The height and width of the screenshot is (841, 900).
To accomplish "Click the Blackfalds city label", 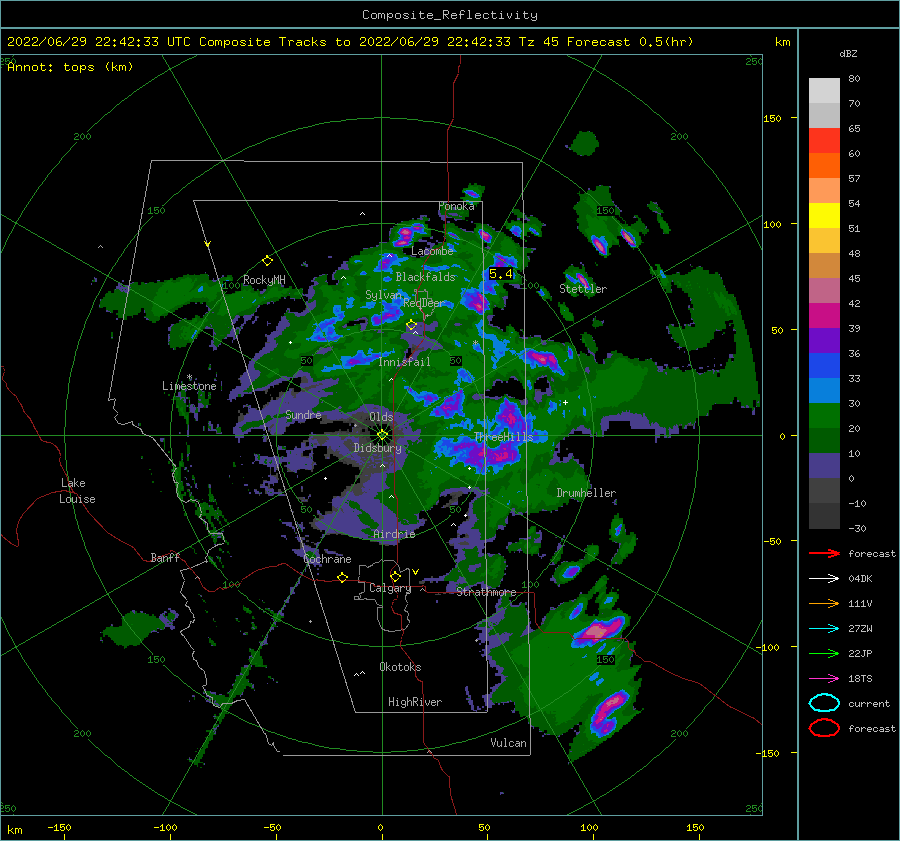I will [x=425, y=277].
